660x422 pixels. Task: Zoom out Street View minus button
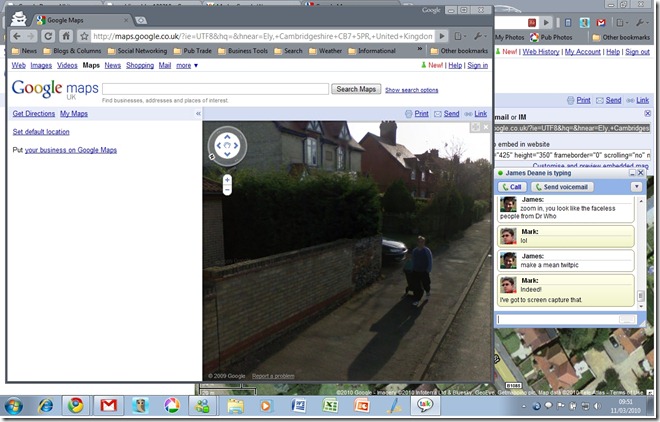click(x=227, y=190)
